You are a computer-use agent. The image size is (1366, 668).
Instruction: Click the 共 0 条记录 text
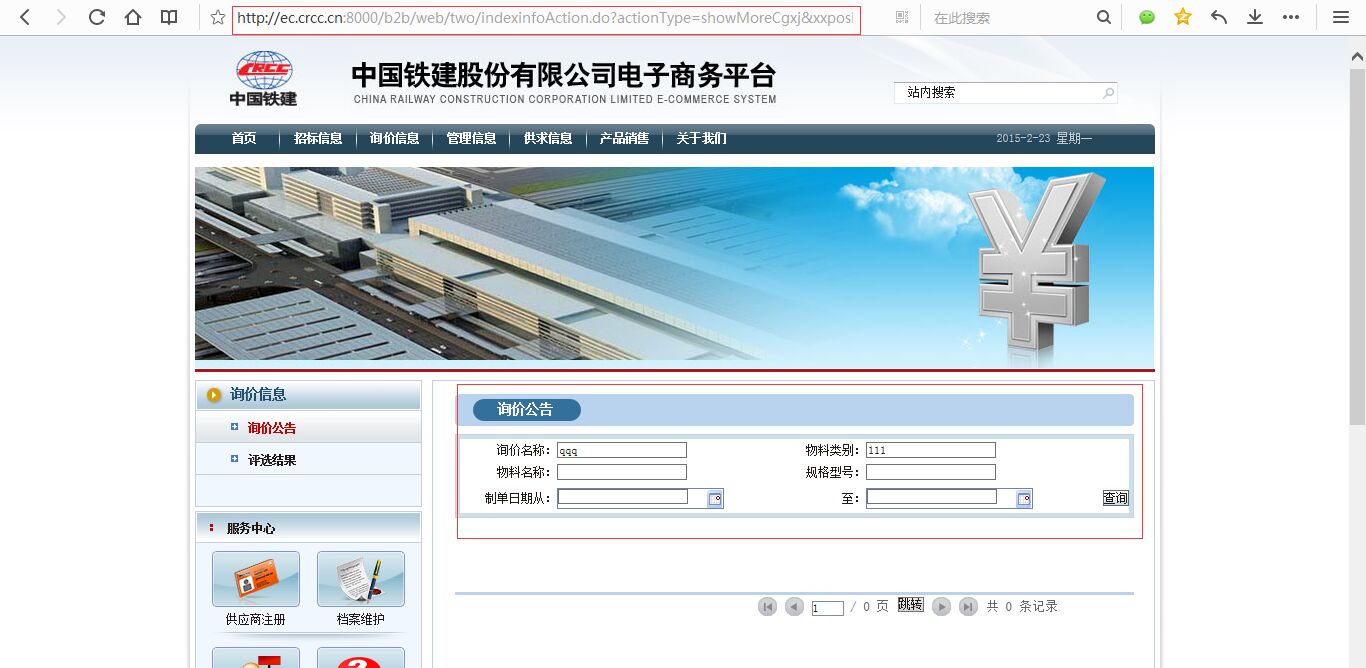click(x=1022, y=606)
